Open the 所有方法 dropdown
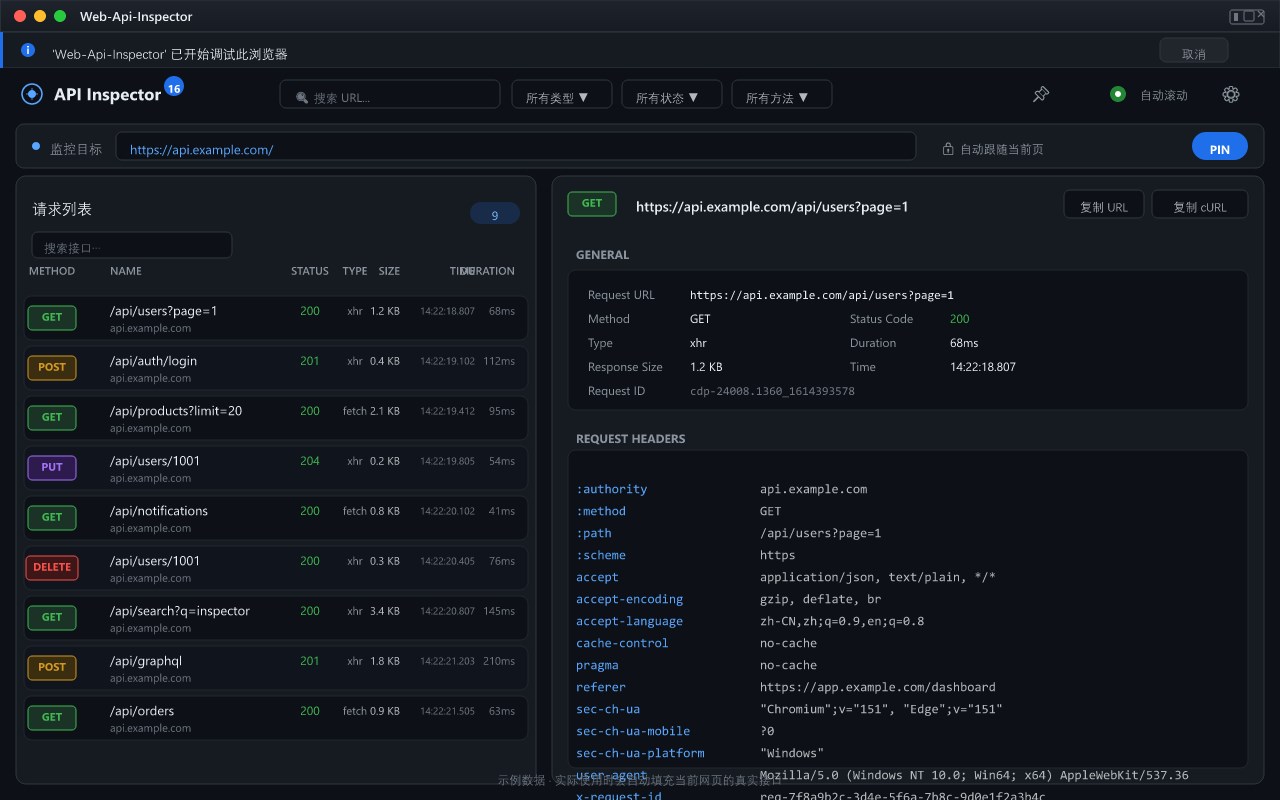Screen dimensions: 1280x800 pyautogui.click(x=781, y=95)
